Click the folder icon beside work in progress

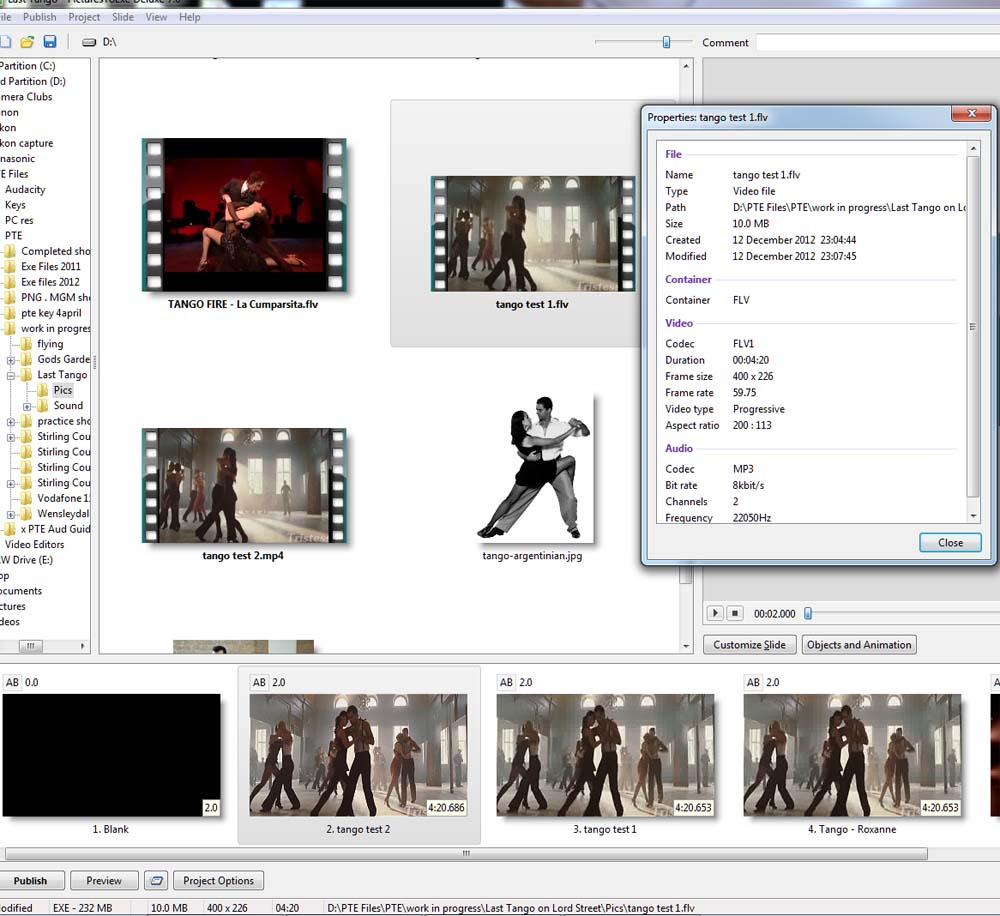pos(10,329)
